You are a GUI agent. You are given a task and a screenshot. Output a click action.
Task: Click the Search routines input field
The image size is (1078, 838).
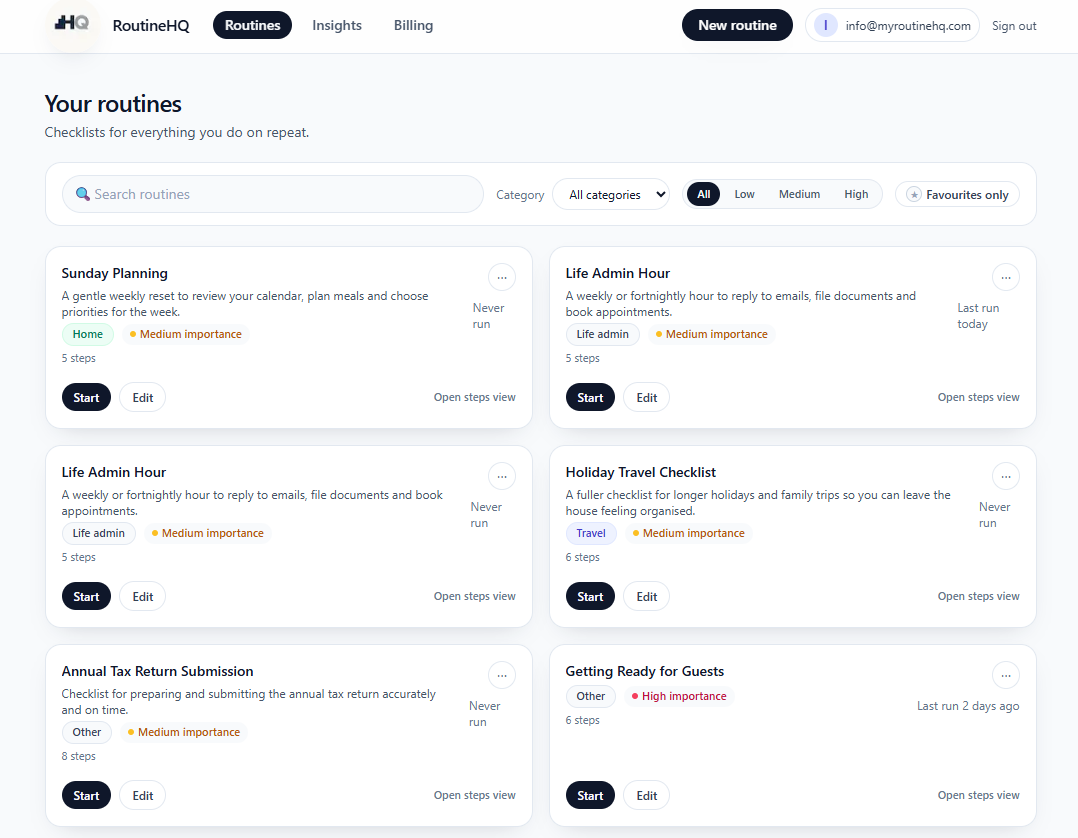(270, 194)
